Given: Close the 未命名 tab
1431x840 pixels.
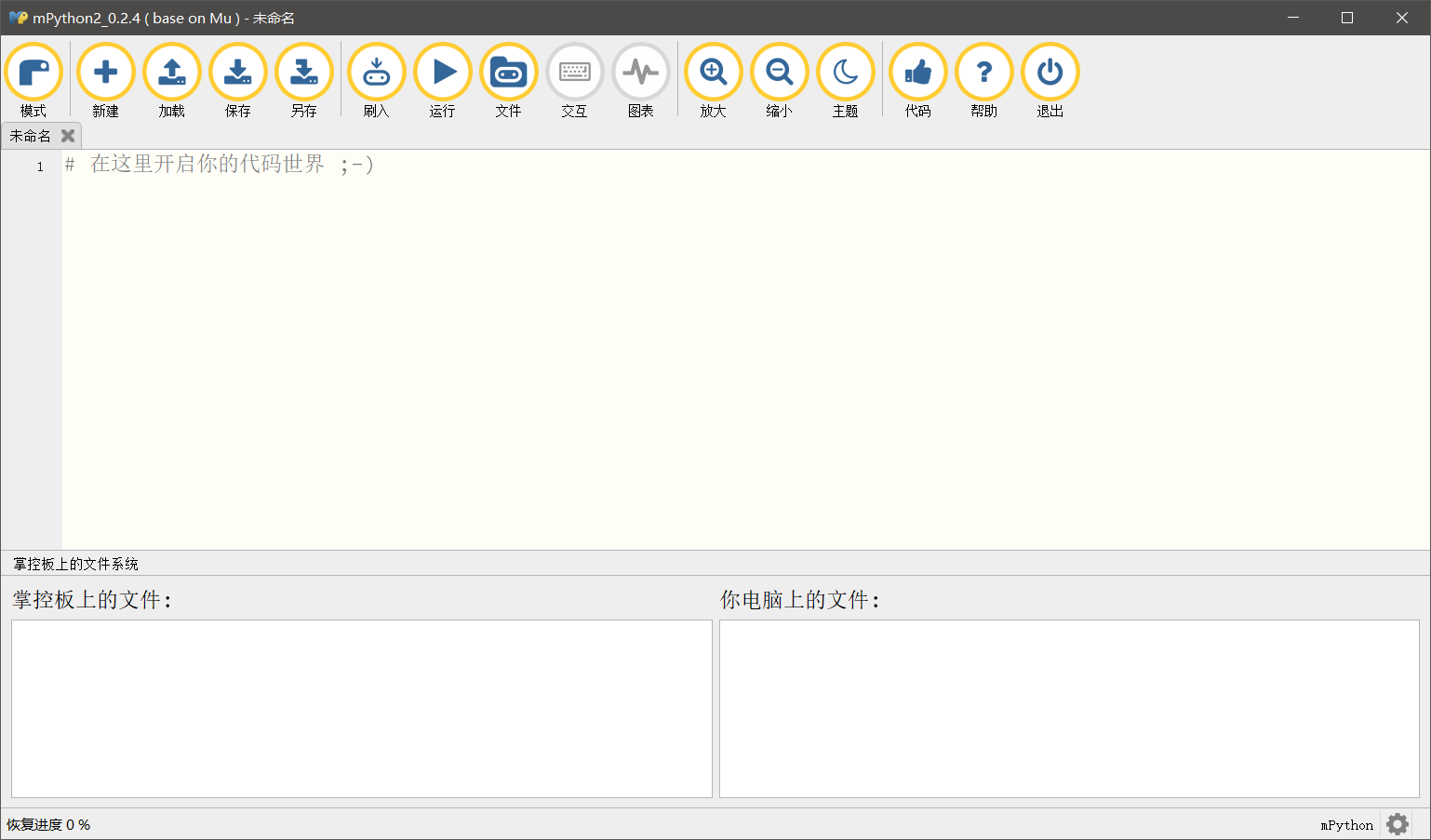Looking at the screenshot, I should click(x=68, y=136).
